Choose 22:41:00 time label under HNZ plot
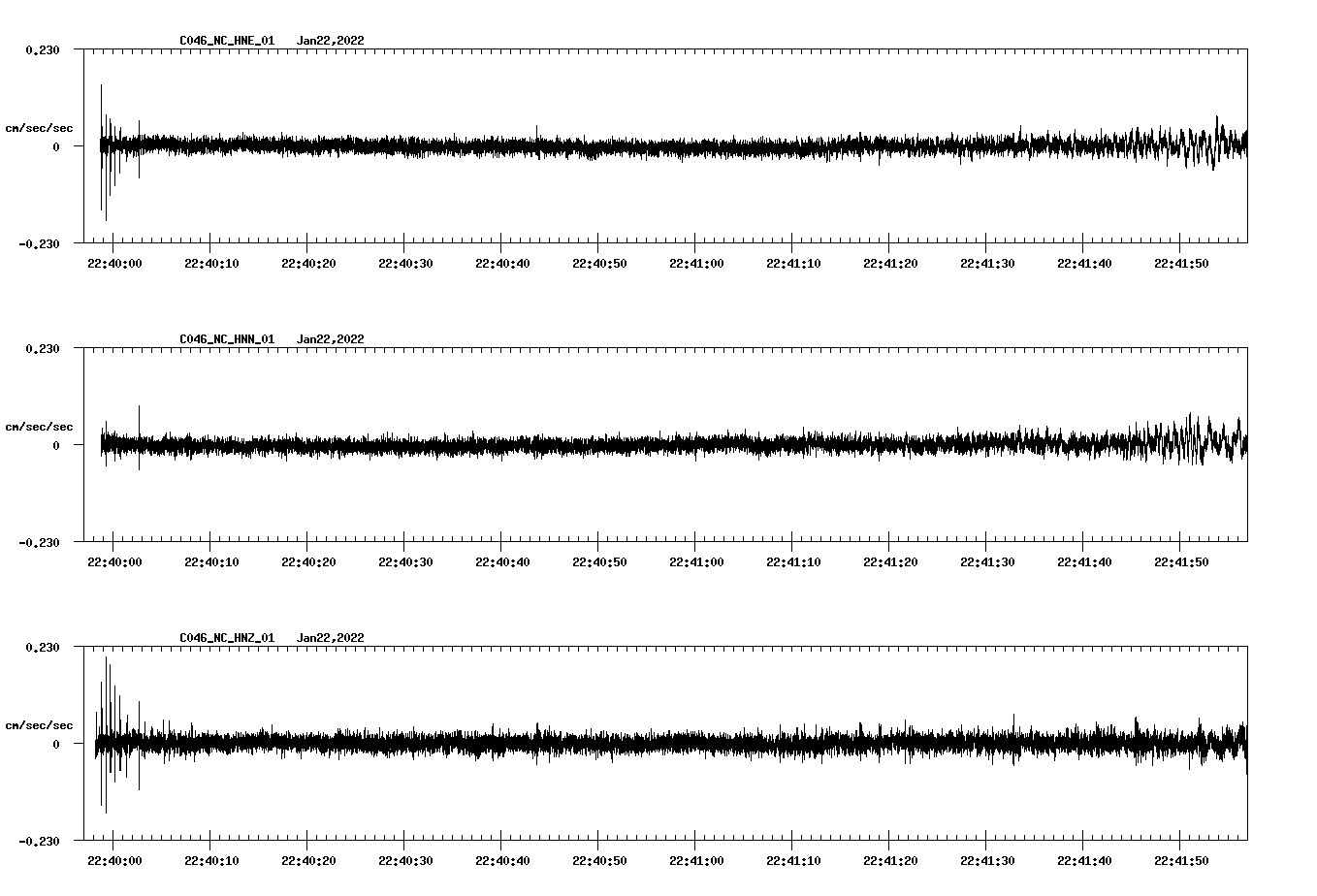The height and width of the screenshot is (896, 1317). 696,861
